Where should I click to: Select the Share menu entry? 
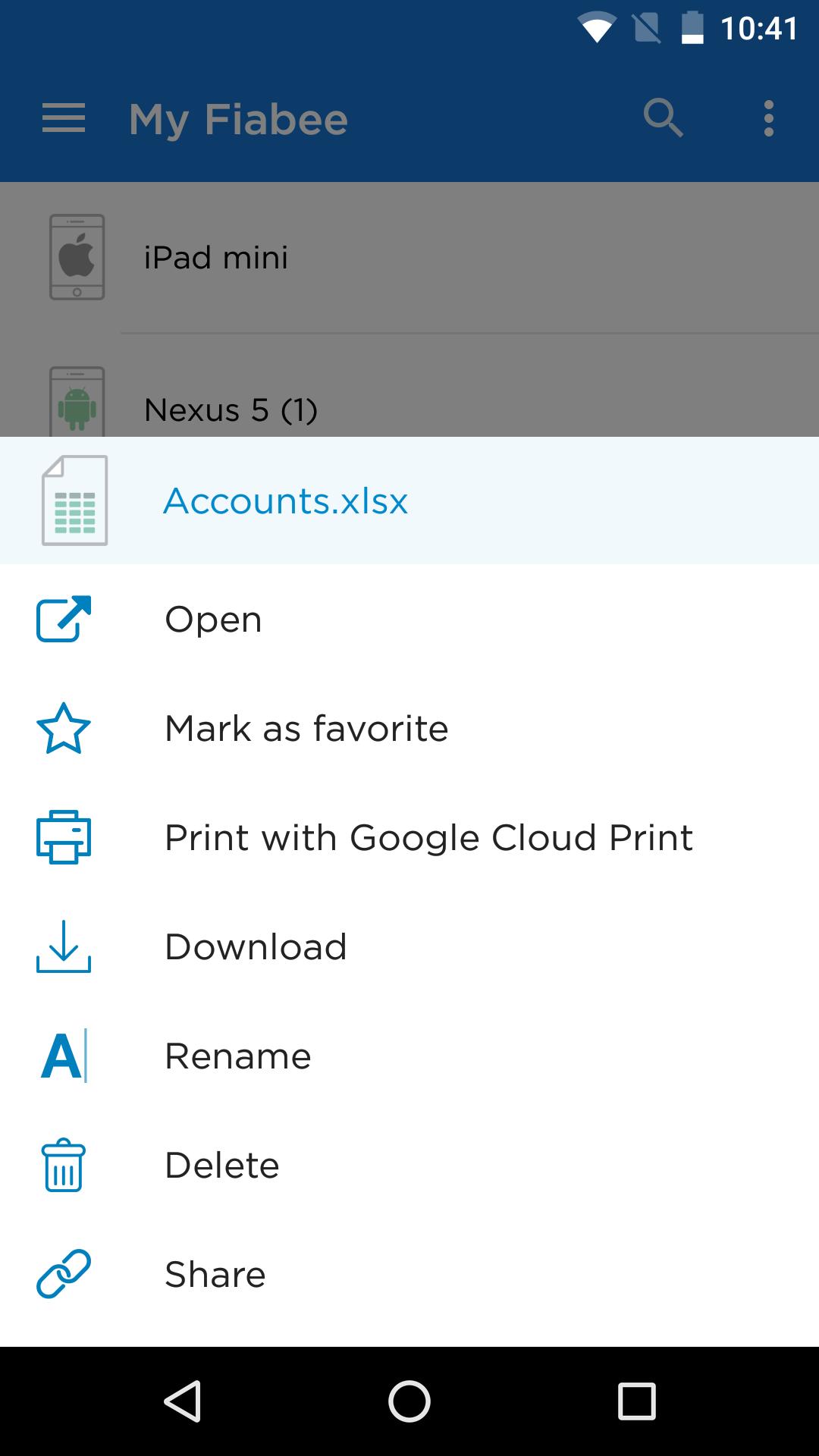click(215, 1275)
